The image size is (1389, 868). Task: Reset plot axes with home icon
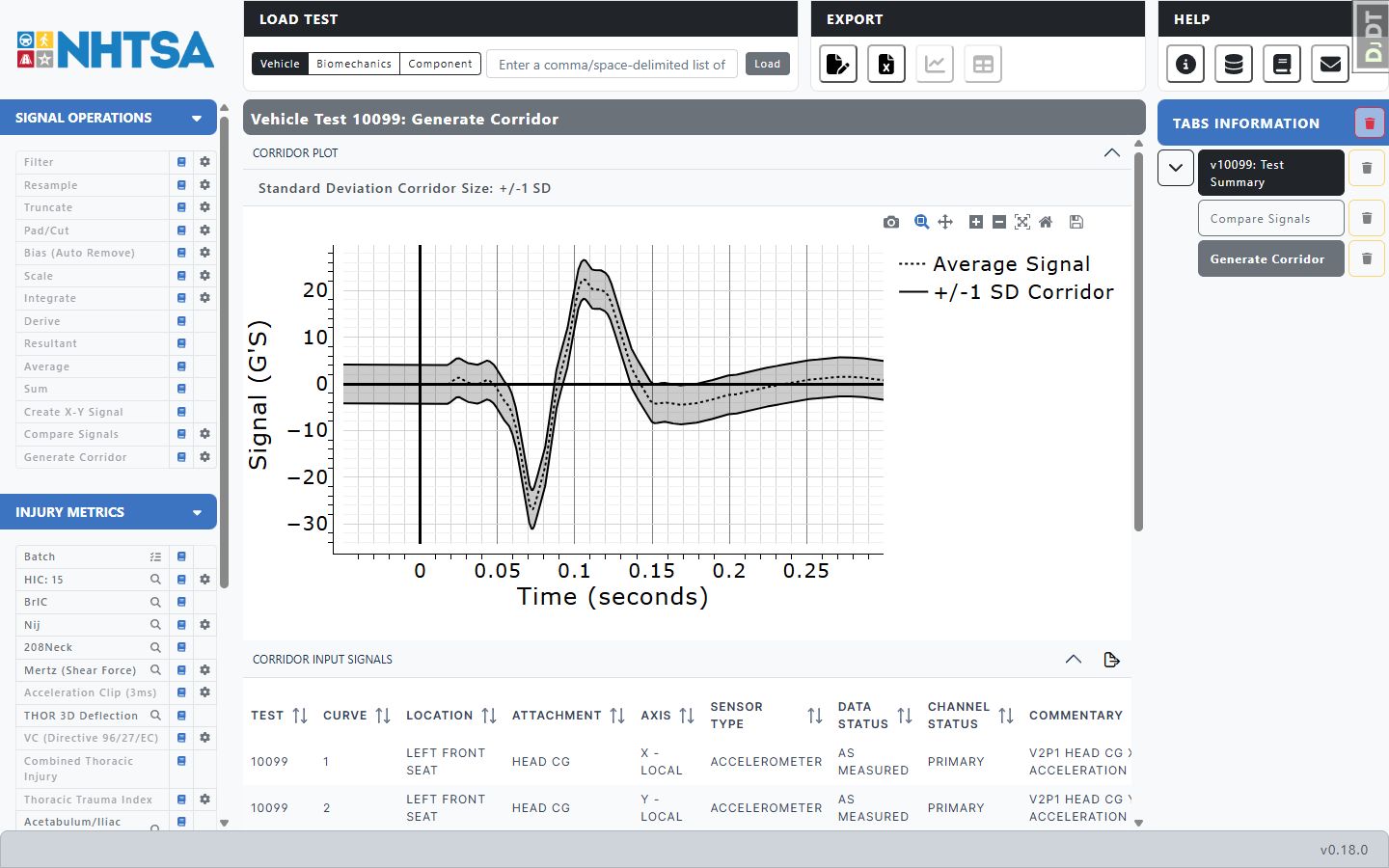click(x=1046, y=222)
